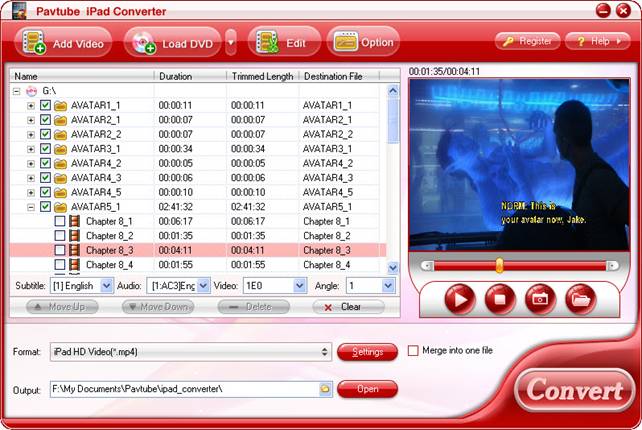Click the Duration column header
Screen dimensions: 642x430
click(x=190, y=76)
